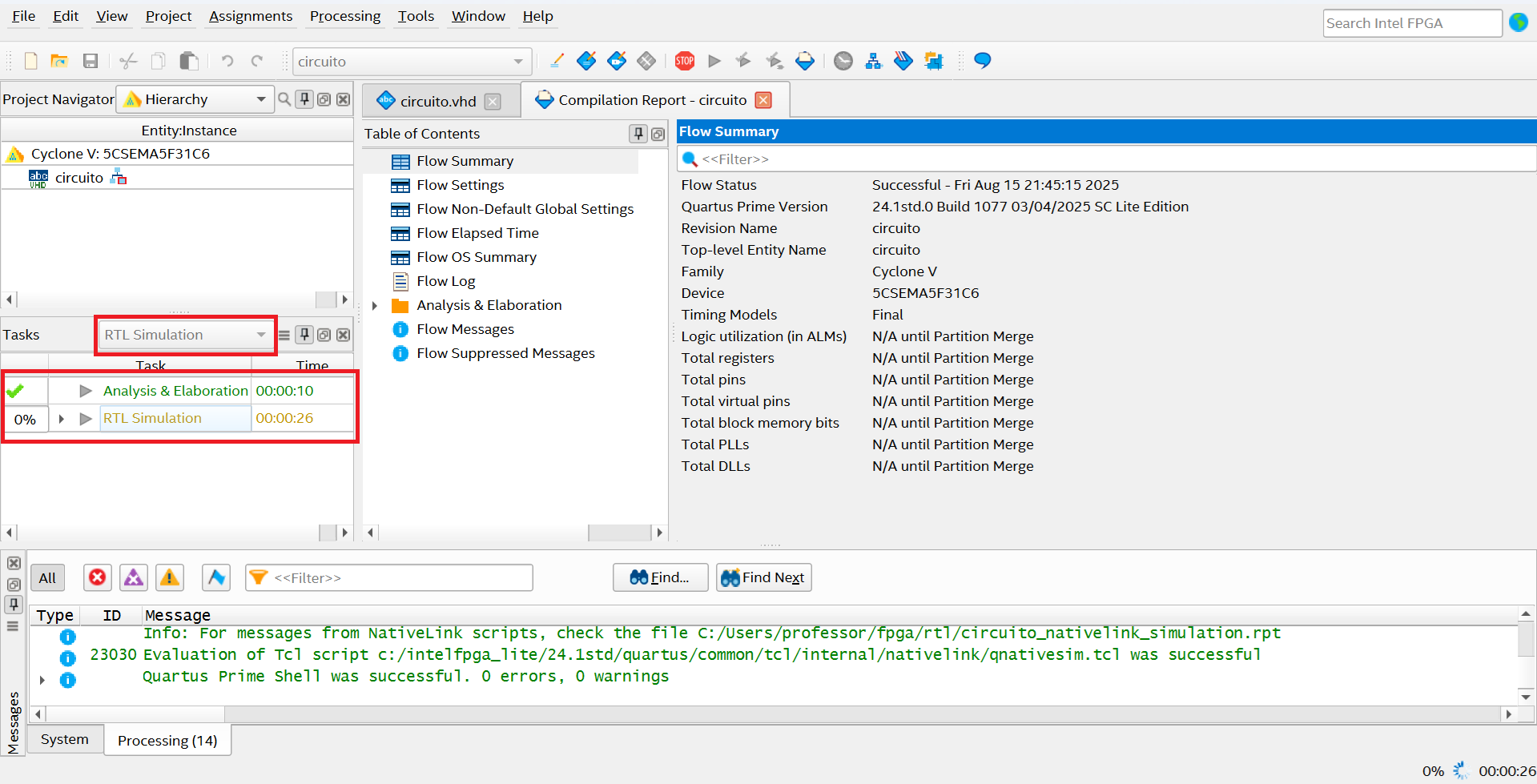Toggle the warning messages filter button

pyautogui.click(x=169, y=577)
